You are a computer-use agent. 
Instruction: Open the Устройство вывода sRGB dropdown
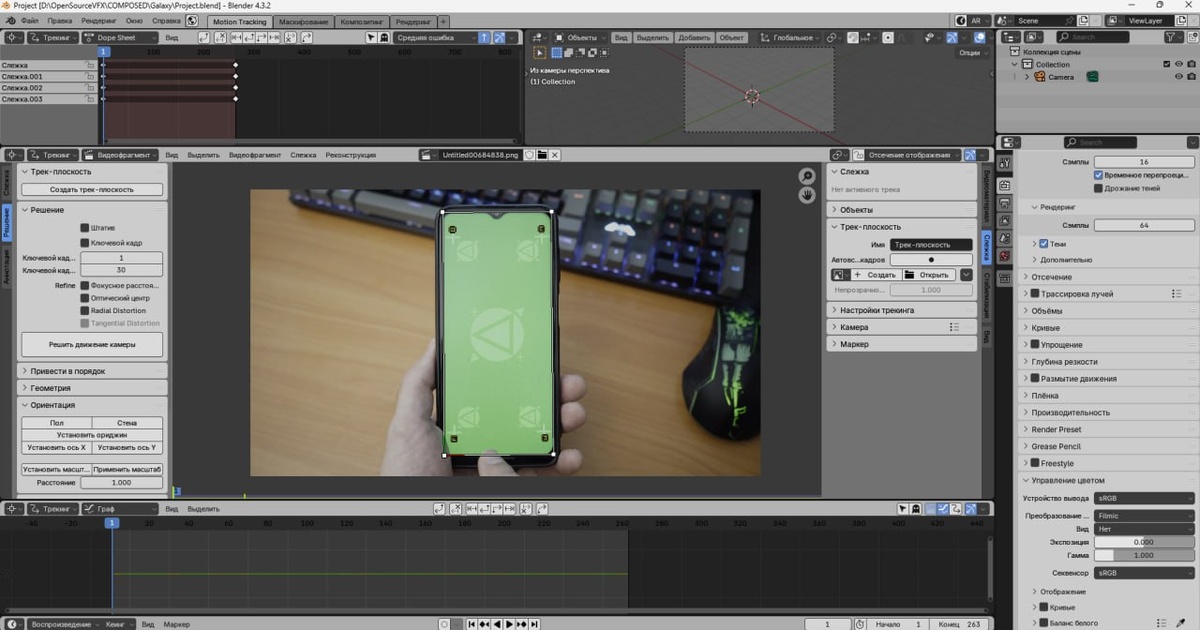pos(1144,497)
